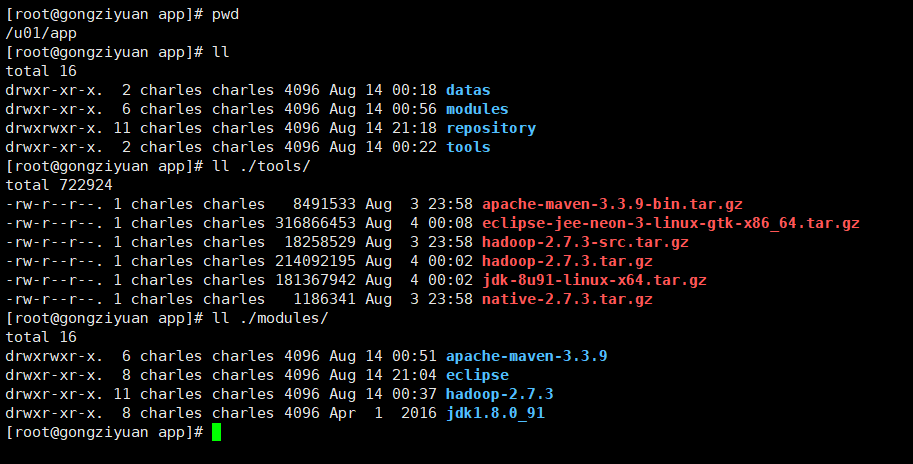Select jdk-8u91-linux-x64.tar.gz file name
This screenshot has height=464, width=913.
point(594,281)
